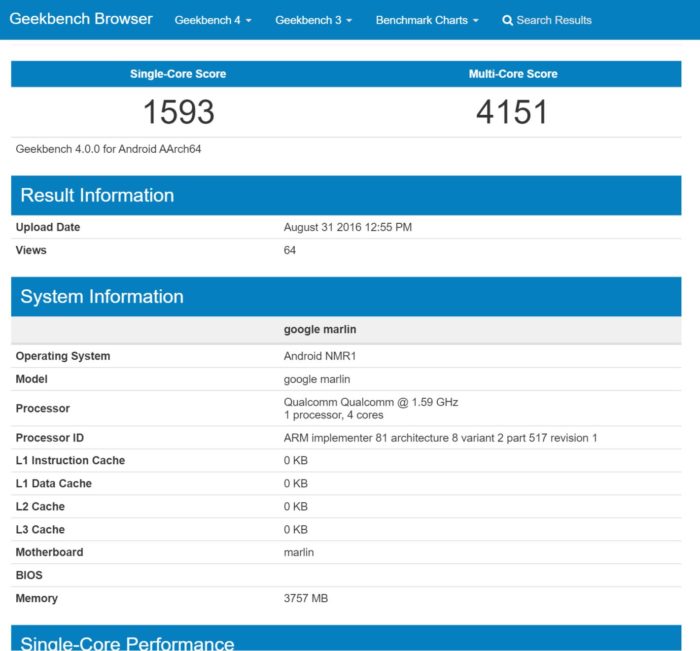Click the Model row label
Screen dimensions: 700x651
pos(31,379)
